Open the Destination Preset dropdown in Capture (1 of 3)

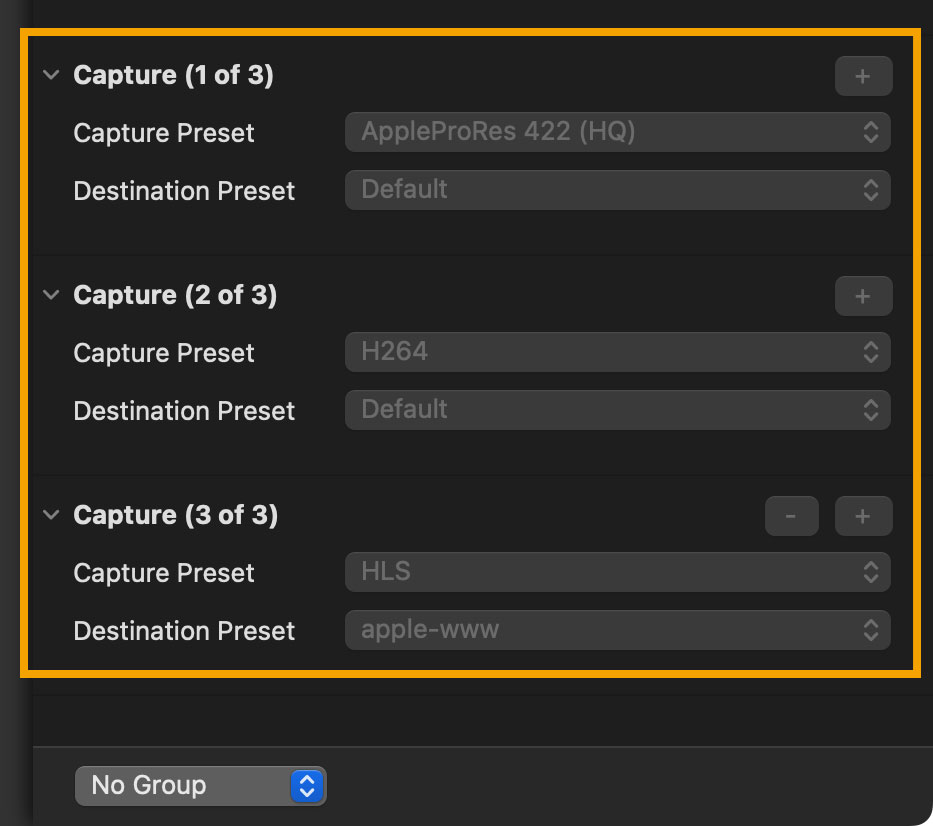point(617,190)
